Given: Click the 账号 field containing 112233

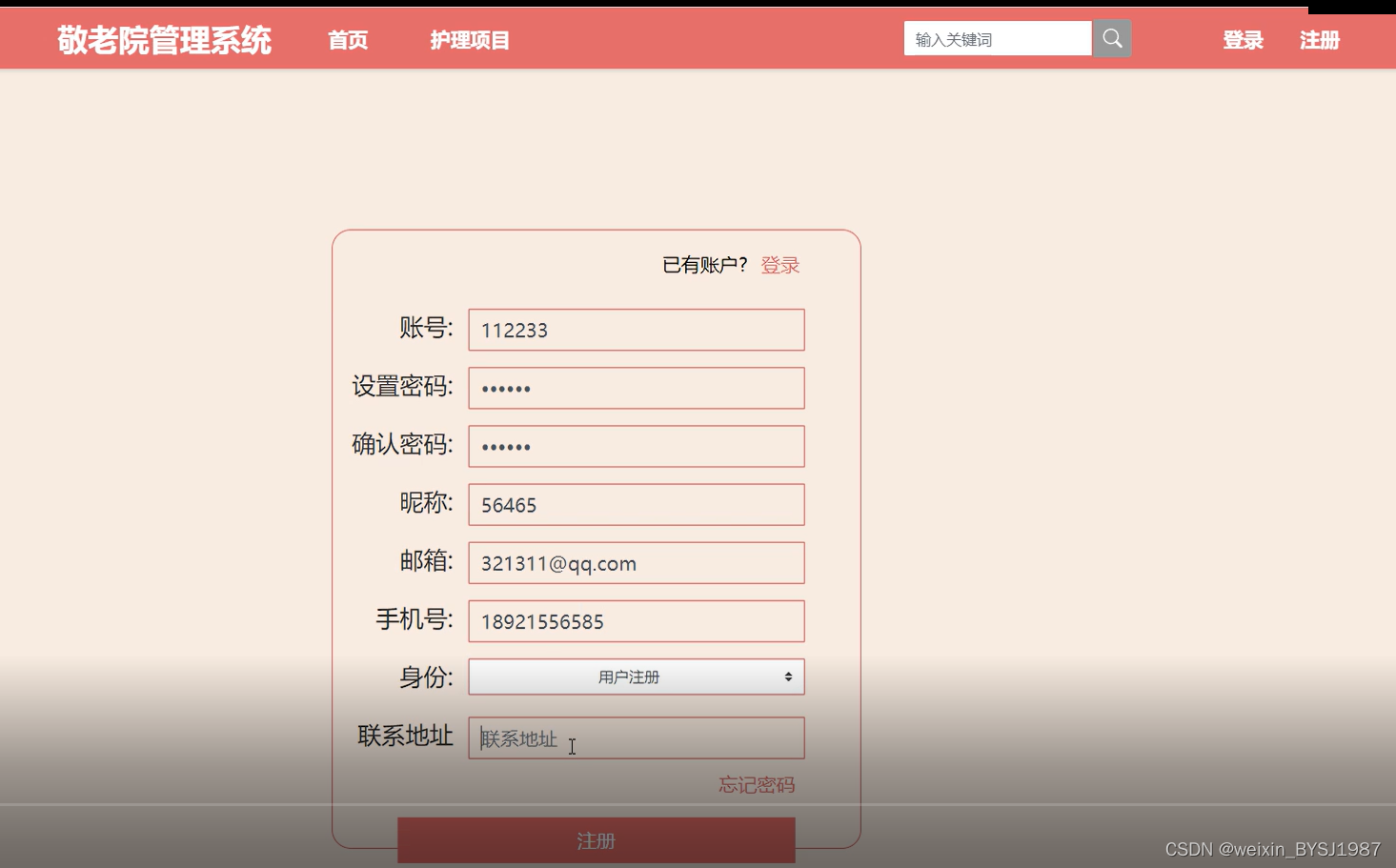Looking at the screenshot, I should (637, 330).
